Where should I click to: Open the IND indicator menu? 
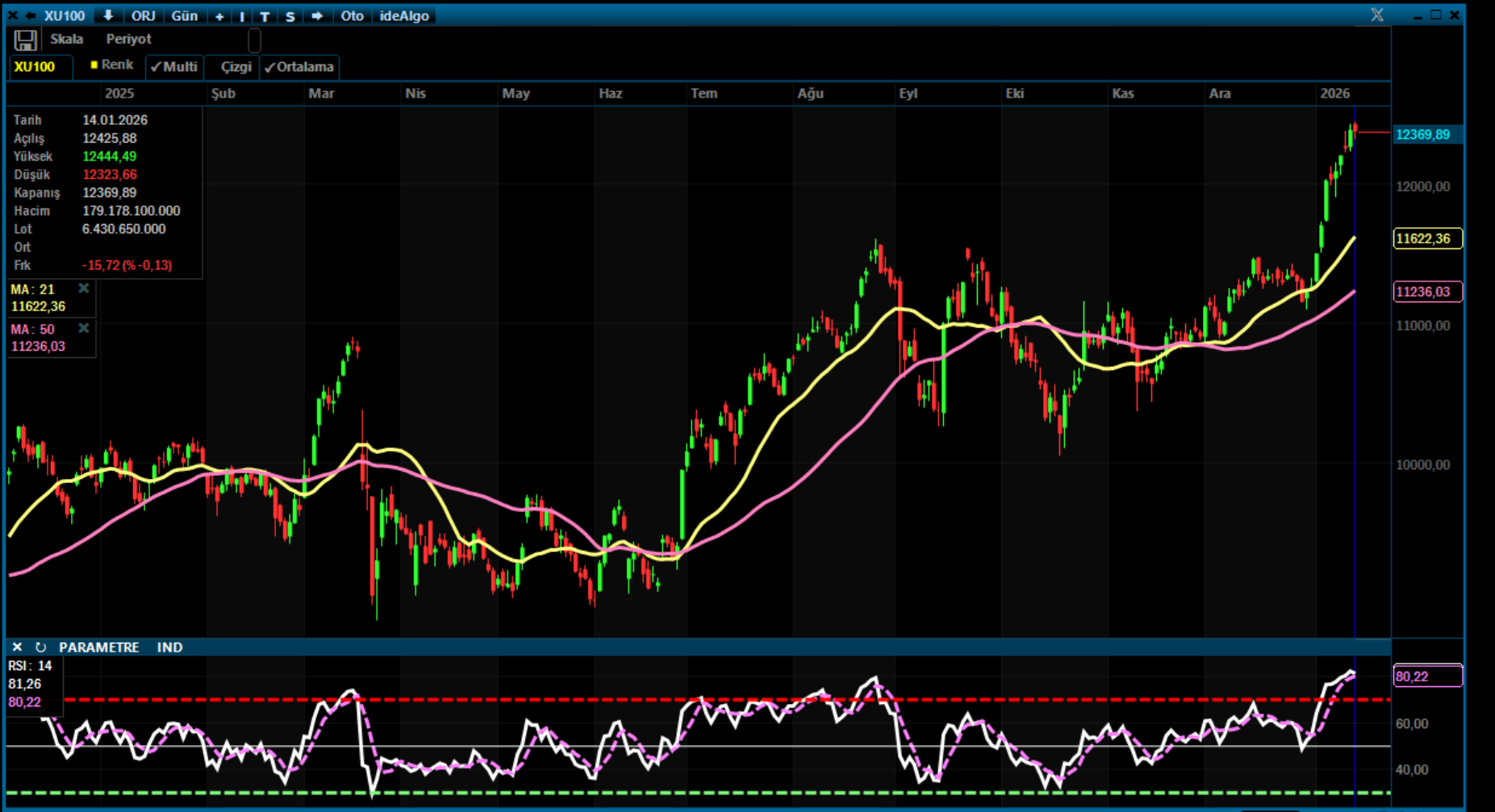169,648
